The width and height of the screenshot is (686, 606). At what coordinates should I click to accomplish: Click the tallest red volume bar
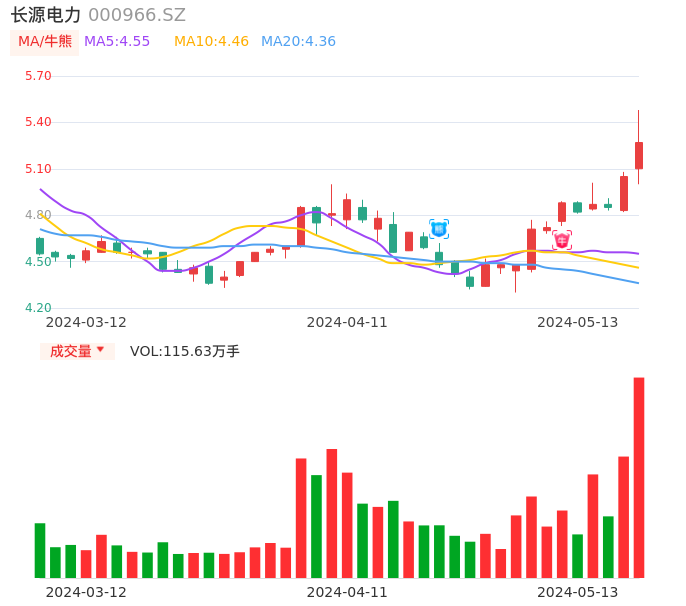tap(639, 477)
